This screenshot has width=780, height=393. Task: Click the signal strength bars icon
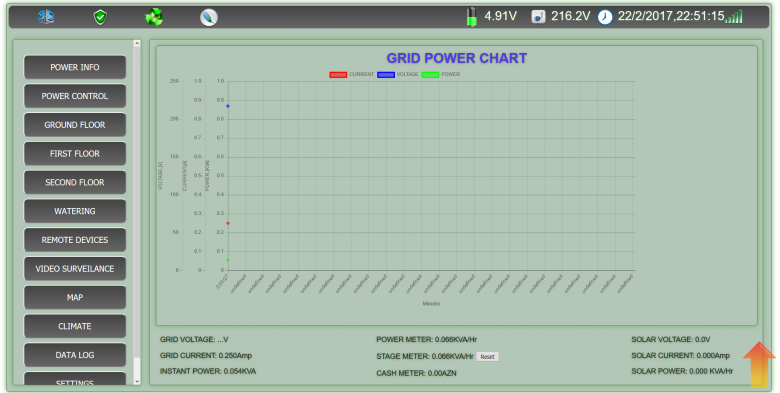click(x=735, y=17)
